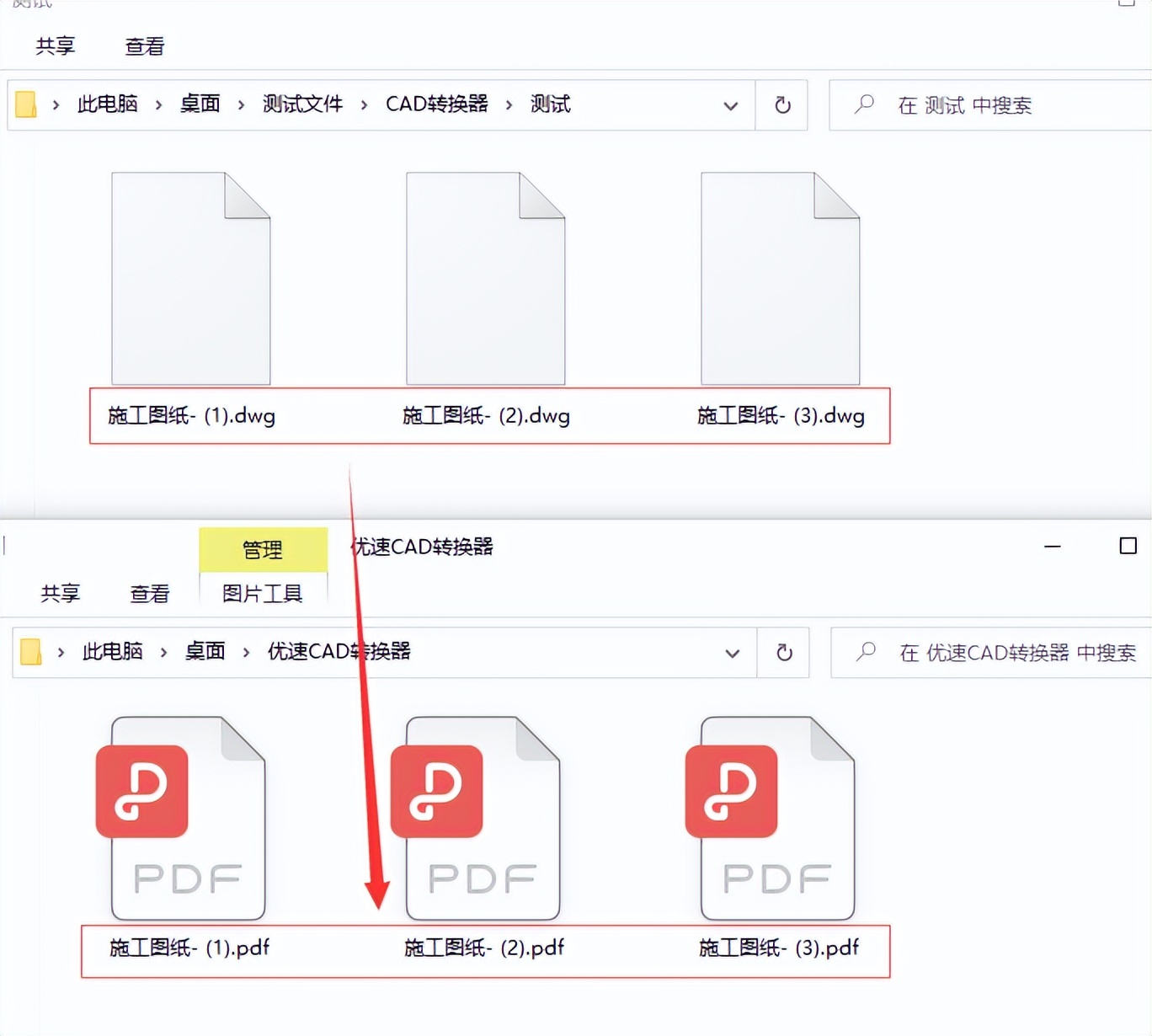The image size is (1152, 1036).
Task: Click the folder icon in the 测试 address bar
Action: [x=26, y=104]
